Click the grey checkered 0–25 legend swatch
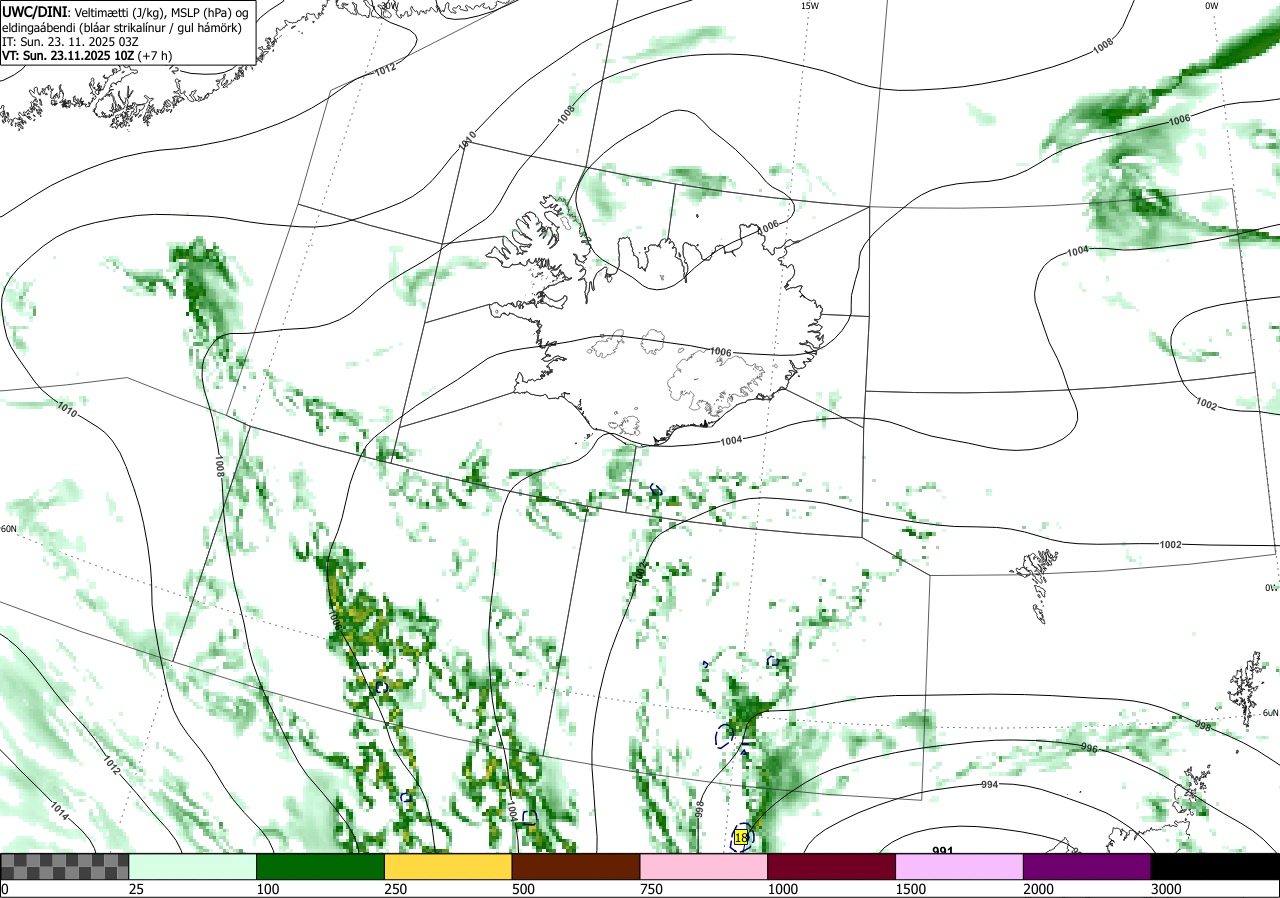 click(x=64, y=866)
